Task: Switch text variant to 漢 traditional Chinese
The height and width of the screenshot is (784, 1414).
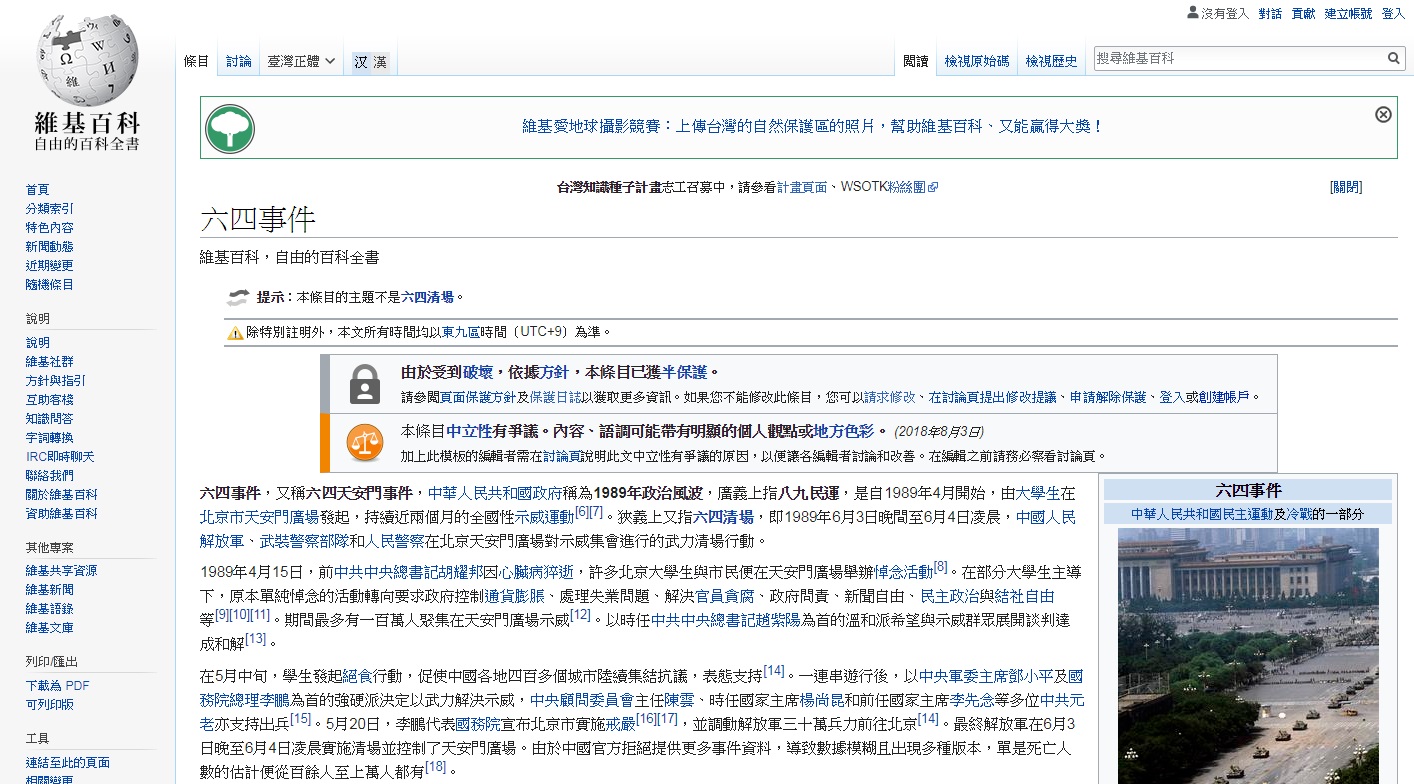Action: [382, 60]
